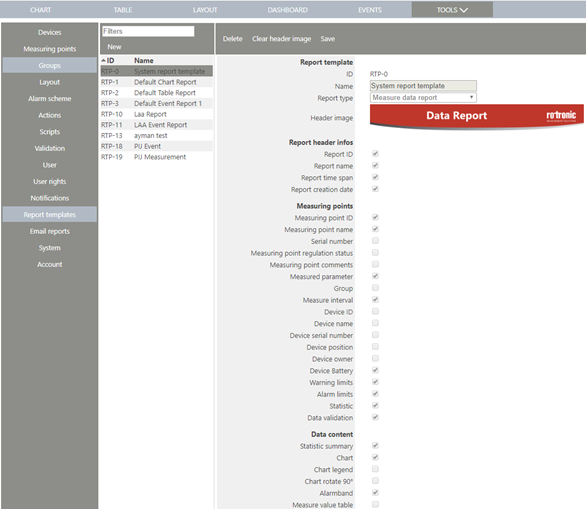Open Actions in the sidebar
The height and width of the screenshot is (509, 586).
(x=49, y=115)
